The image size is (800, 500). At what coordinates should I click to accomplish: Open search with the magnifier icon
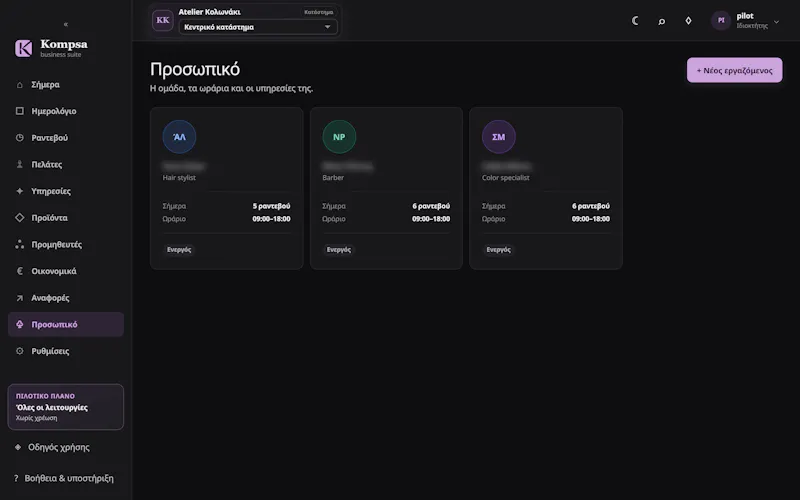[662, 21]
